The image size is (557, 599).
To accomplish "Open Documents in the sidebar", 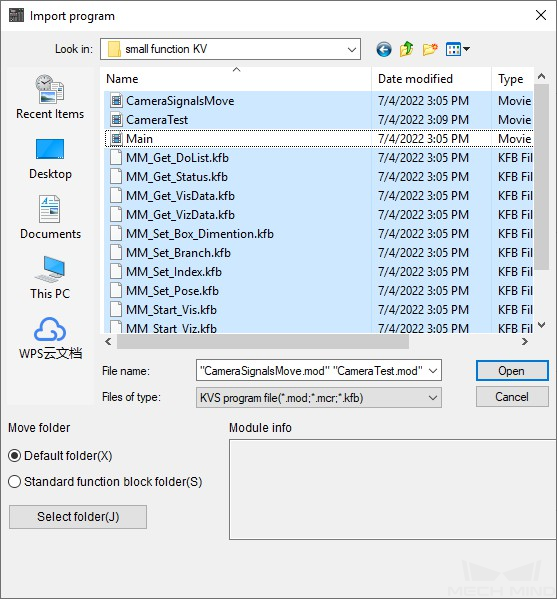I will (x=50, y=217).
